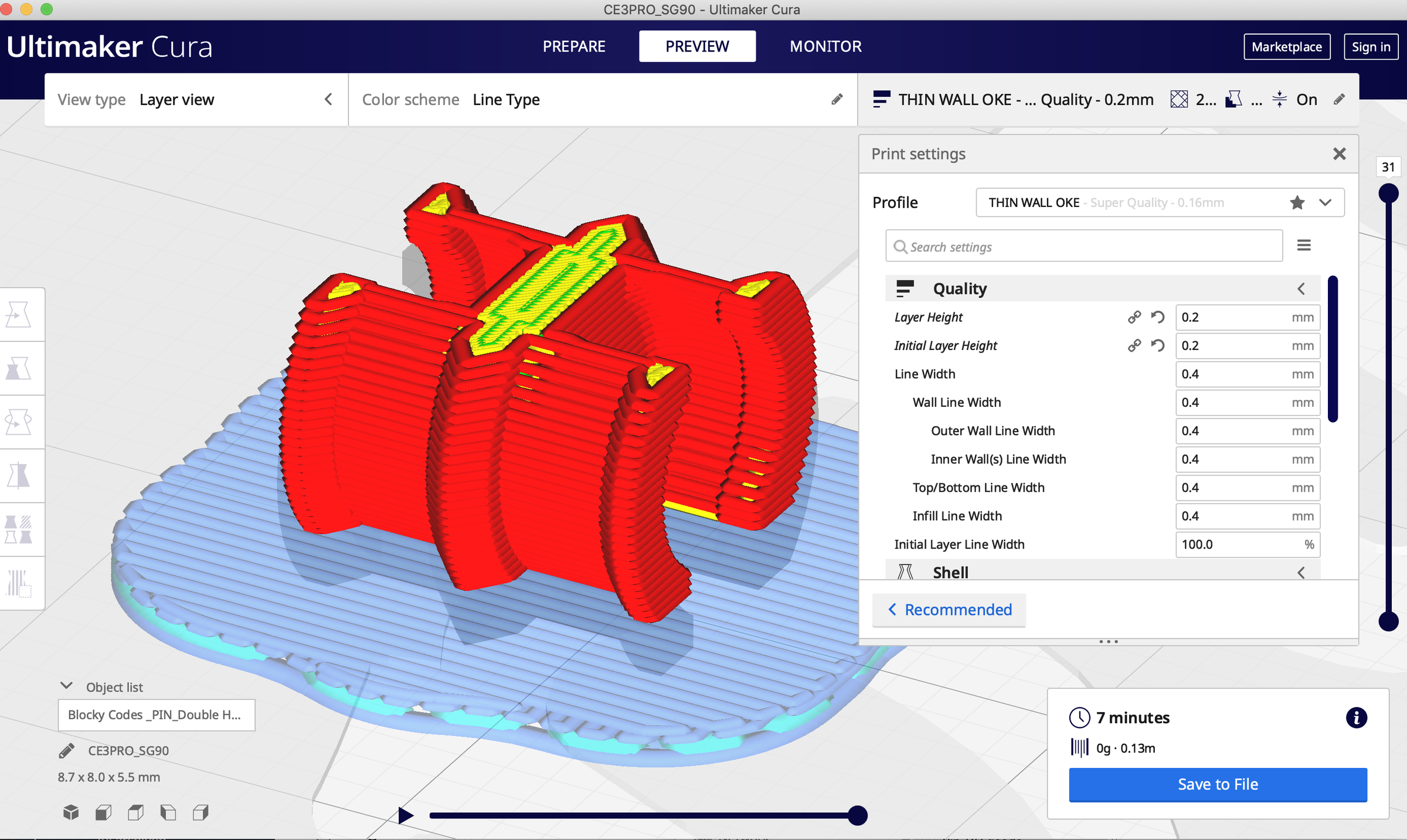This screenshot has height=840, width=1407.
Task: Click pencil icon next to CE3PRO_SG90
Action: click(x=67, y=751)
